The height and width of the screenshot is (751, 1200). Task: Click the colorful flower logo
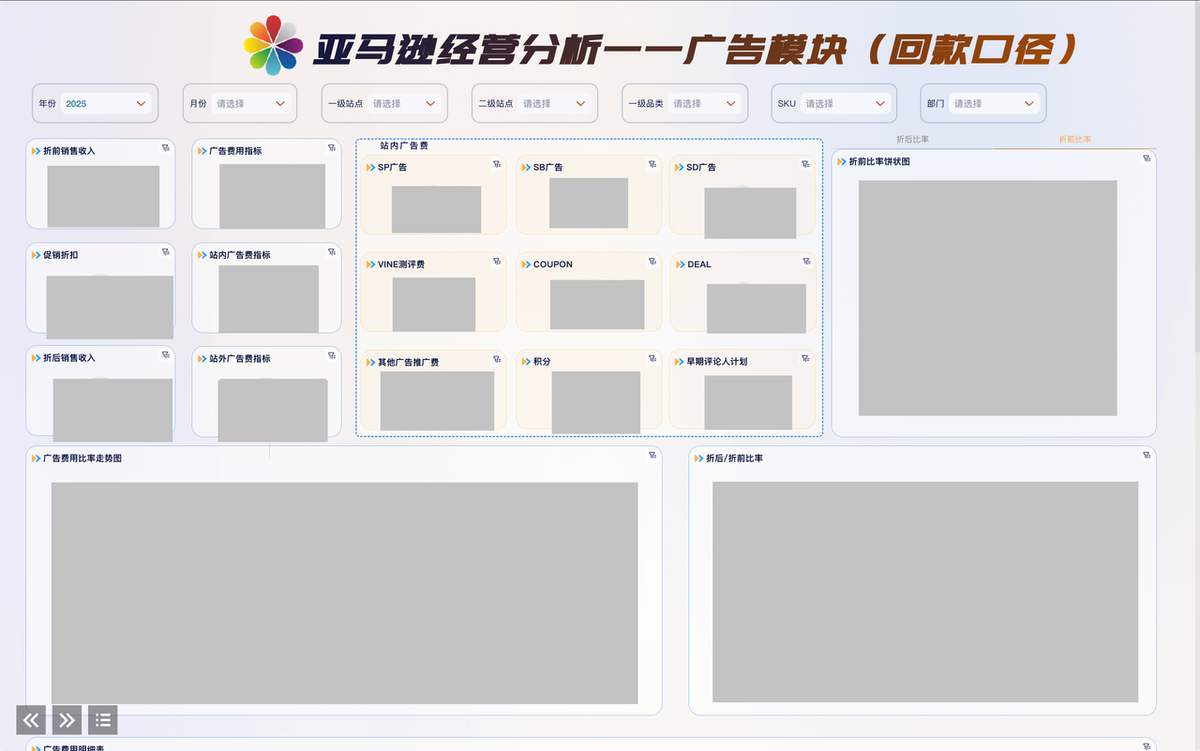pyautogui.click(x=273, y=46)
